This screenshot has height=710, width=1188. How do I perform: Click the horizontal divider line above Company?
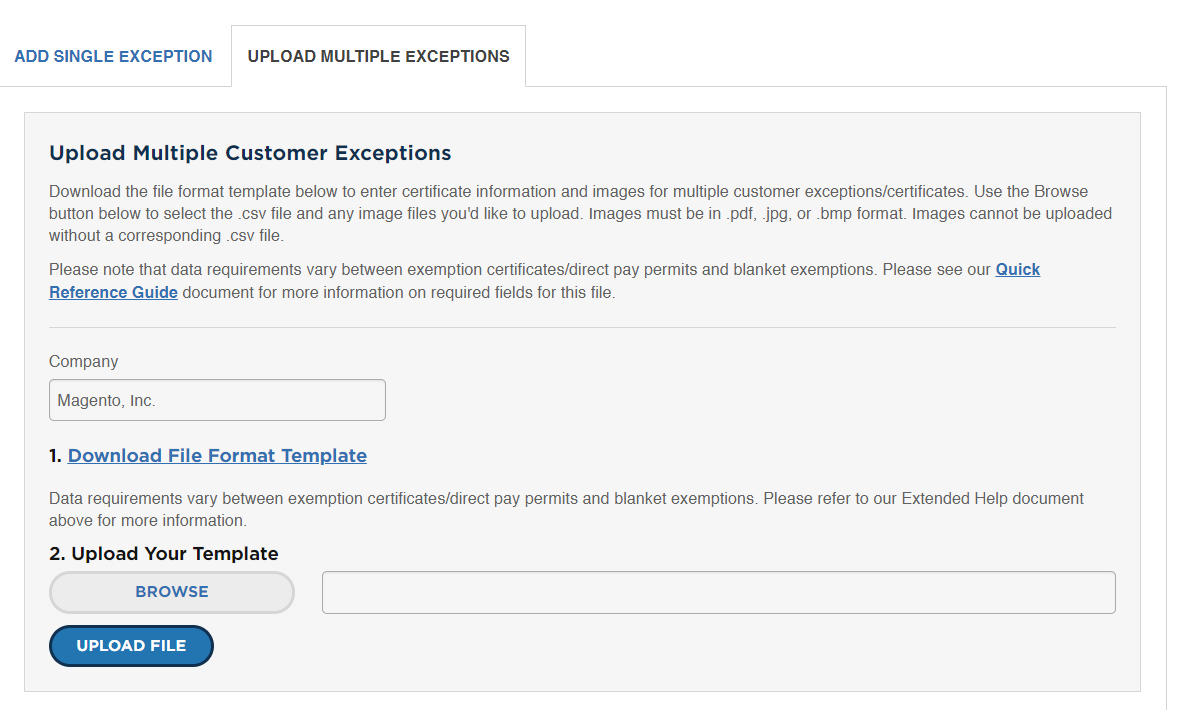(x=582, y=327)
